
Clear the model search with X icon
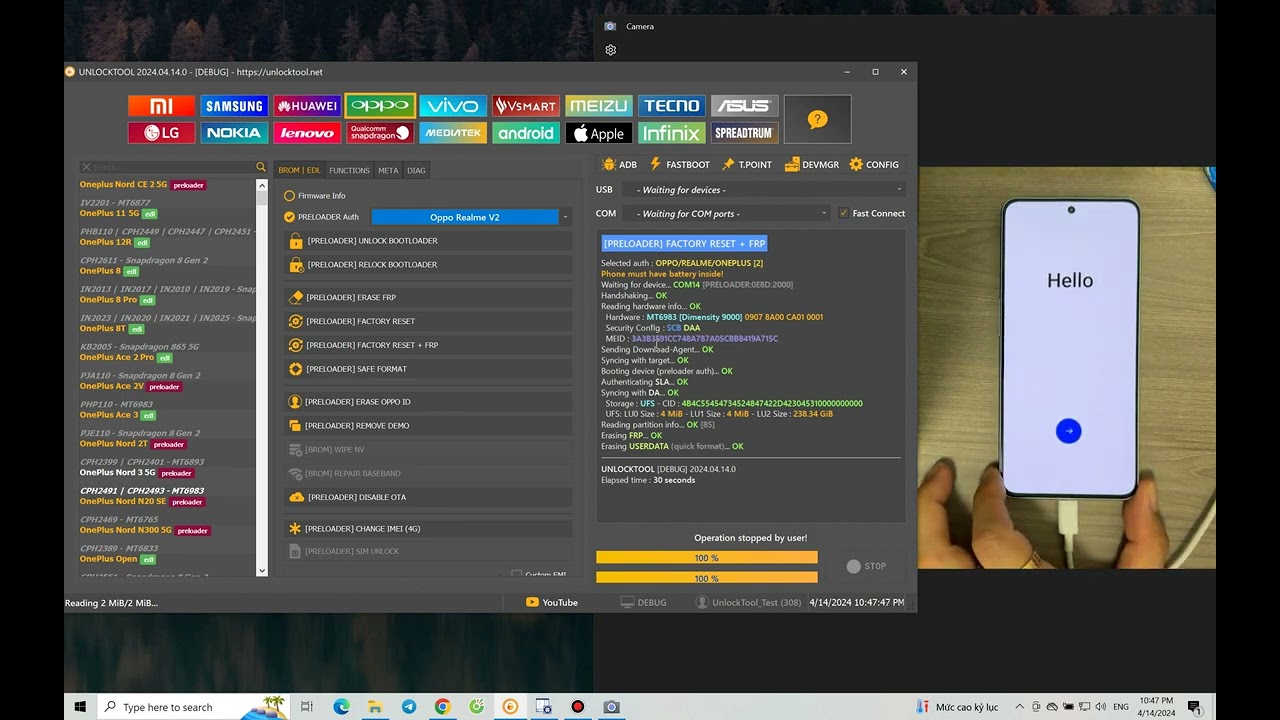(86, 167)
